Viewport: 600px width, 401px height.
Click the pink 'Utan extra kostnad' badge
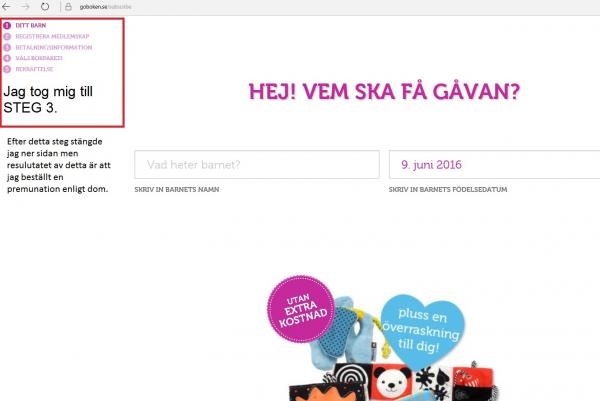[x=301, y=308]
